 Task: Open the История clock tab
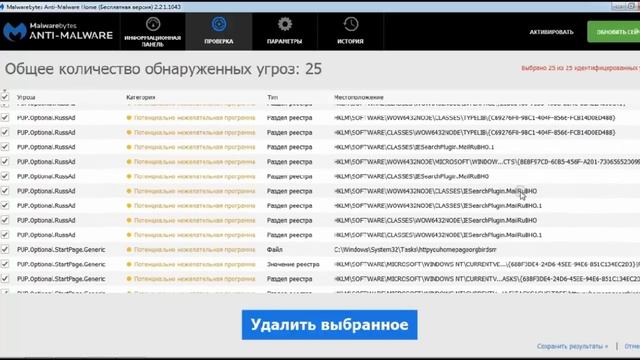pyautogui.click(x=350, y=32)
